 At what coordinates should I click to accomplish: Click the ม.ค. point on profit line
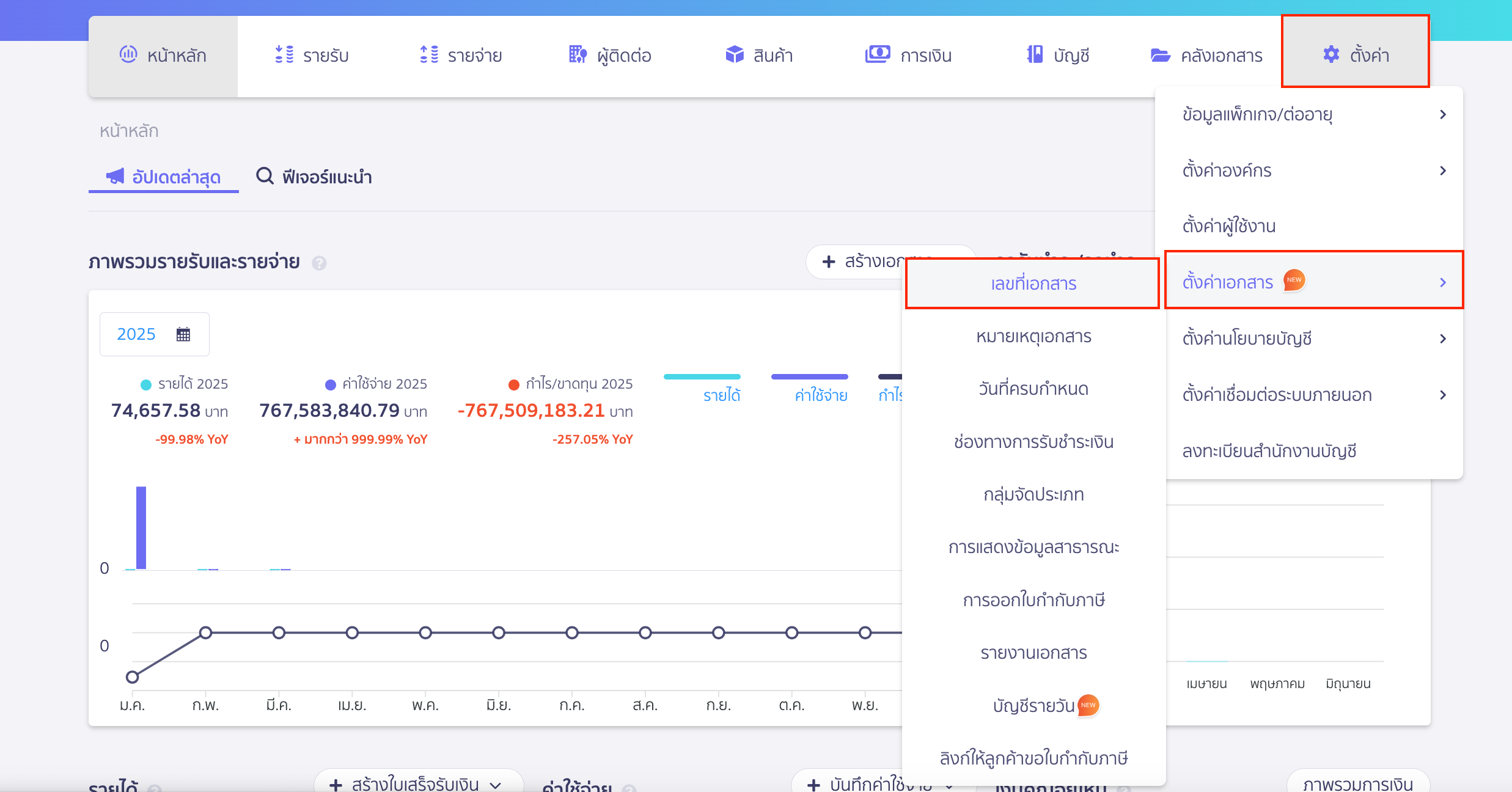pos(132,676)
